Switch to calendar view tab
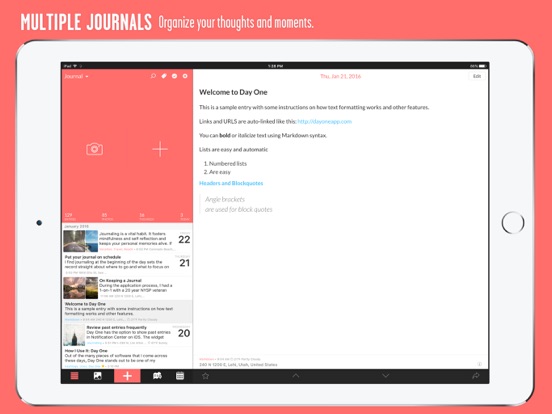 [180, 376]
